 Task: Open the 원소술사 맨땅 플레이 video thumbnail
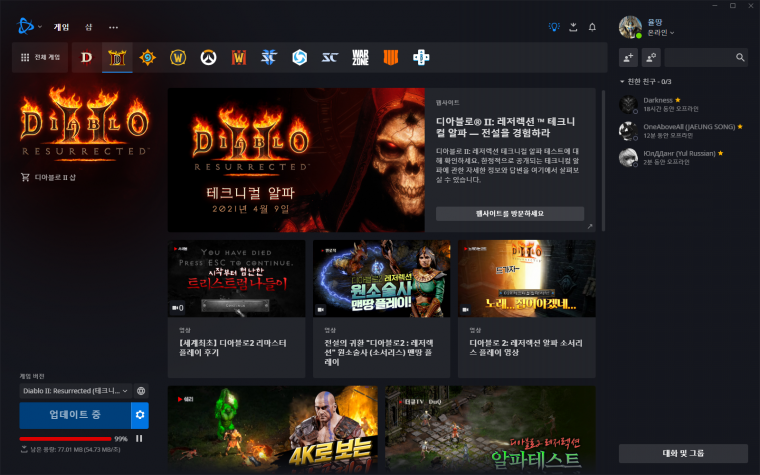click(x=381, y=279)
